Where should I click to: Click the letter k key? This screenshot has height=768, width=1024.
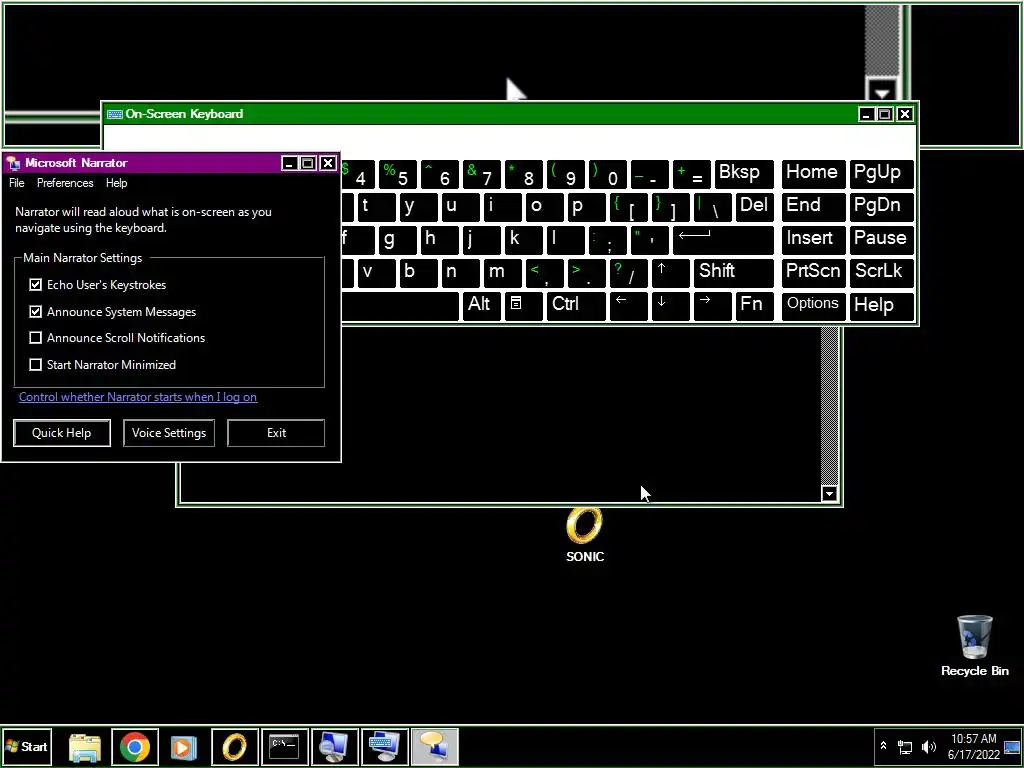pyautogui.click(x=523, y=239)
